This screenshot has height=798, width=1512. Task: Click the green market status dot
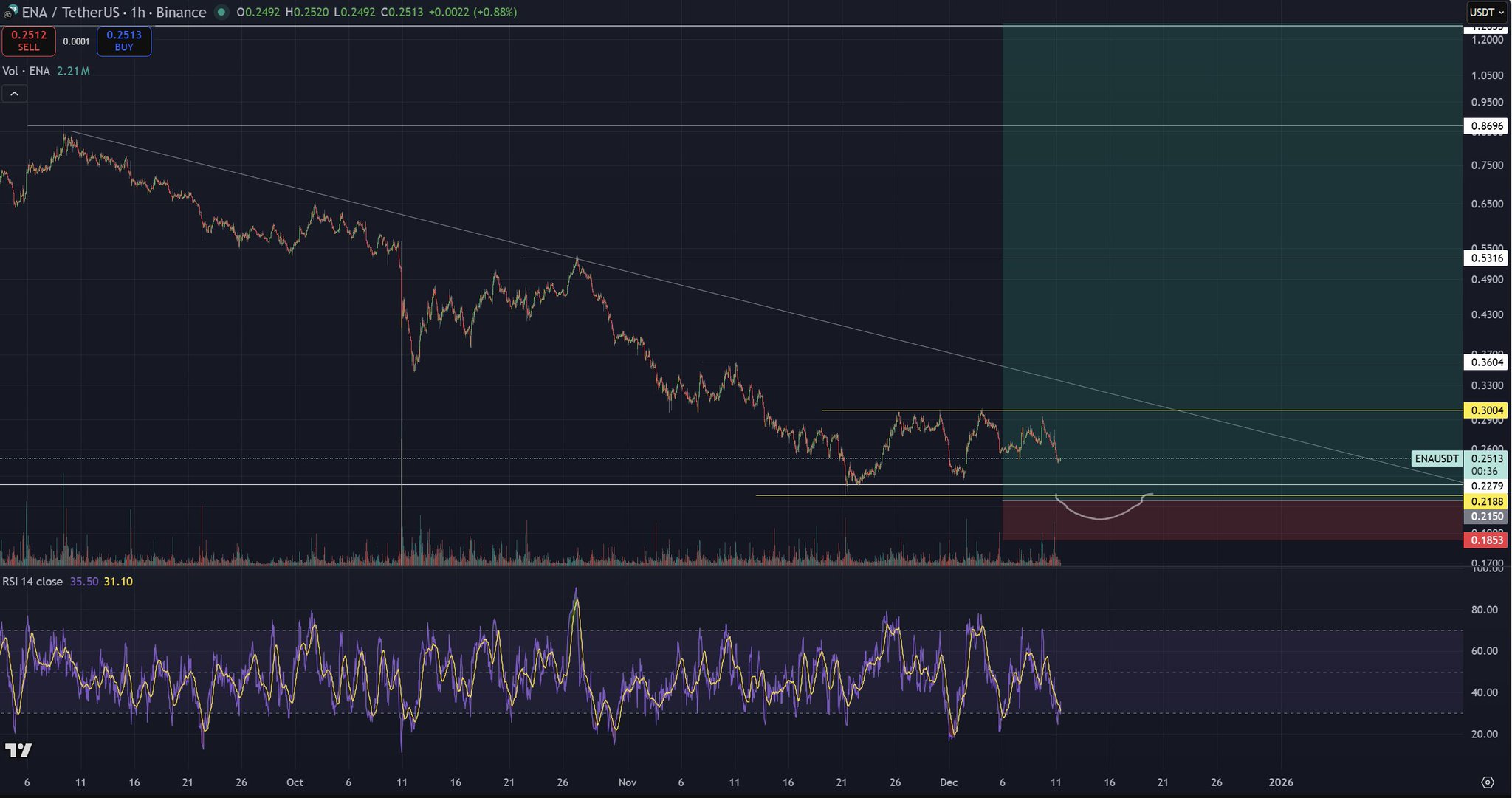(x=221, y=13)
